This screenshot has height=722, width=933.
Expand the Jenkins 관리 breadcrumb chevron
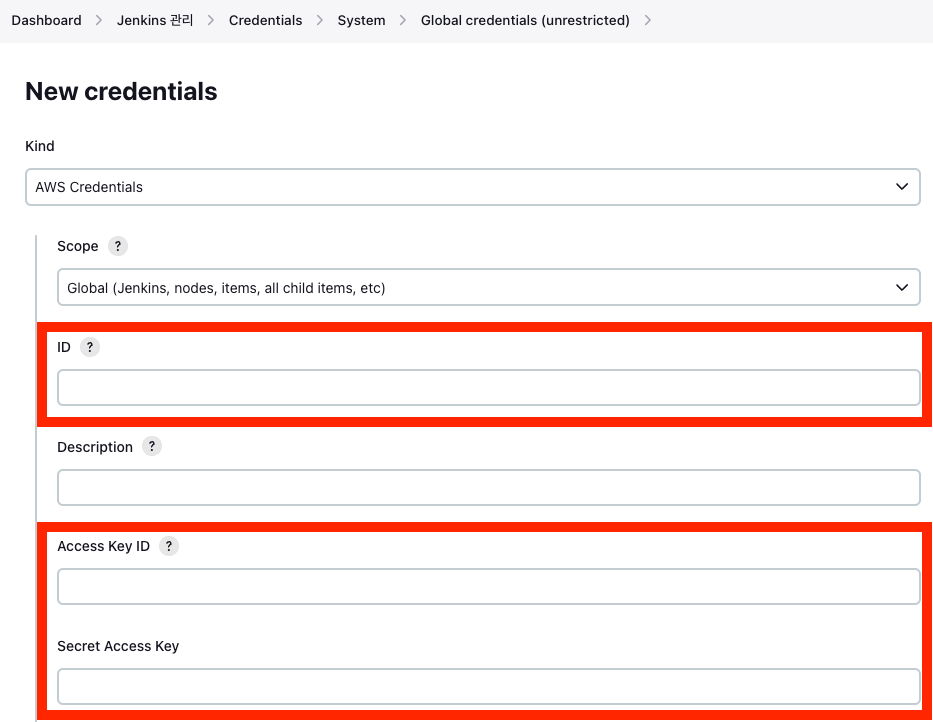click(x=211, y=20)
